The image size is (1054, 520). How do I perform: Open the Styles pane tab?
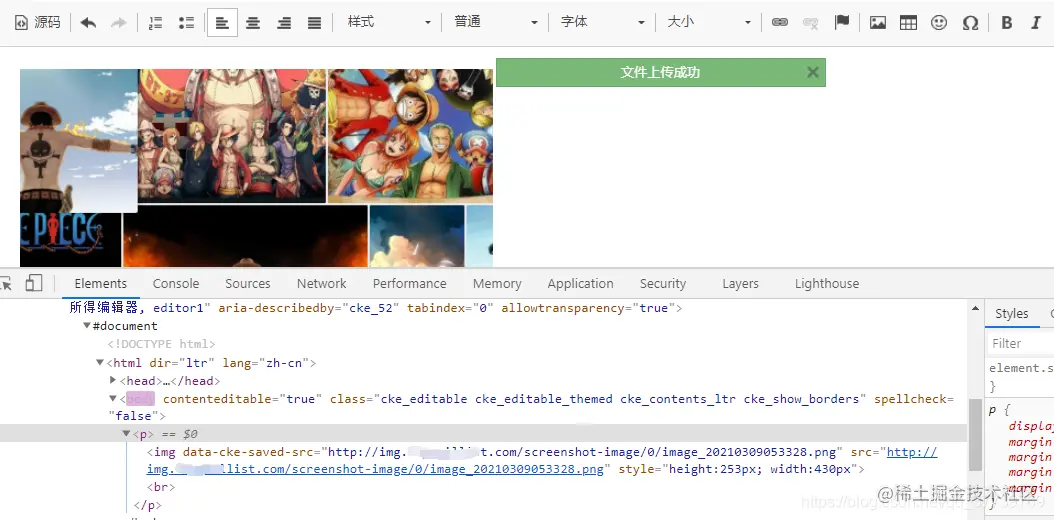(x=1012, y=313)
